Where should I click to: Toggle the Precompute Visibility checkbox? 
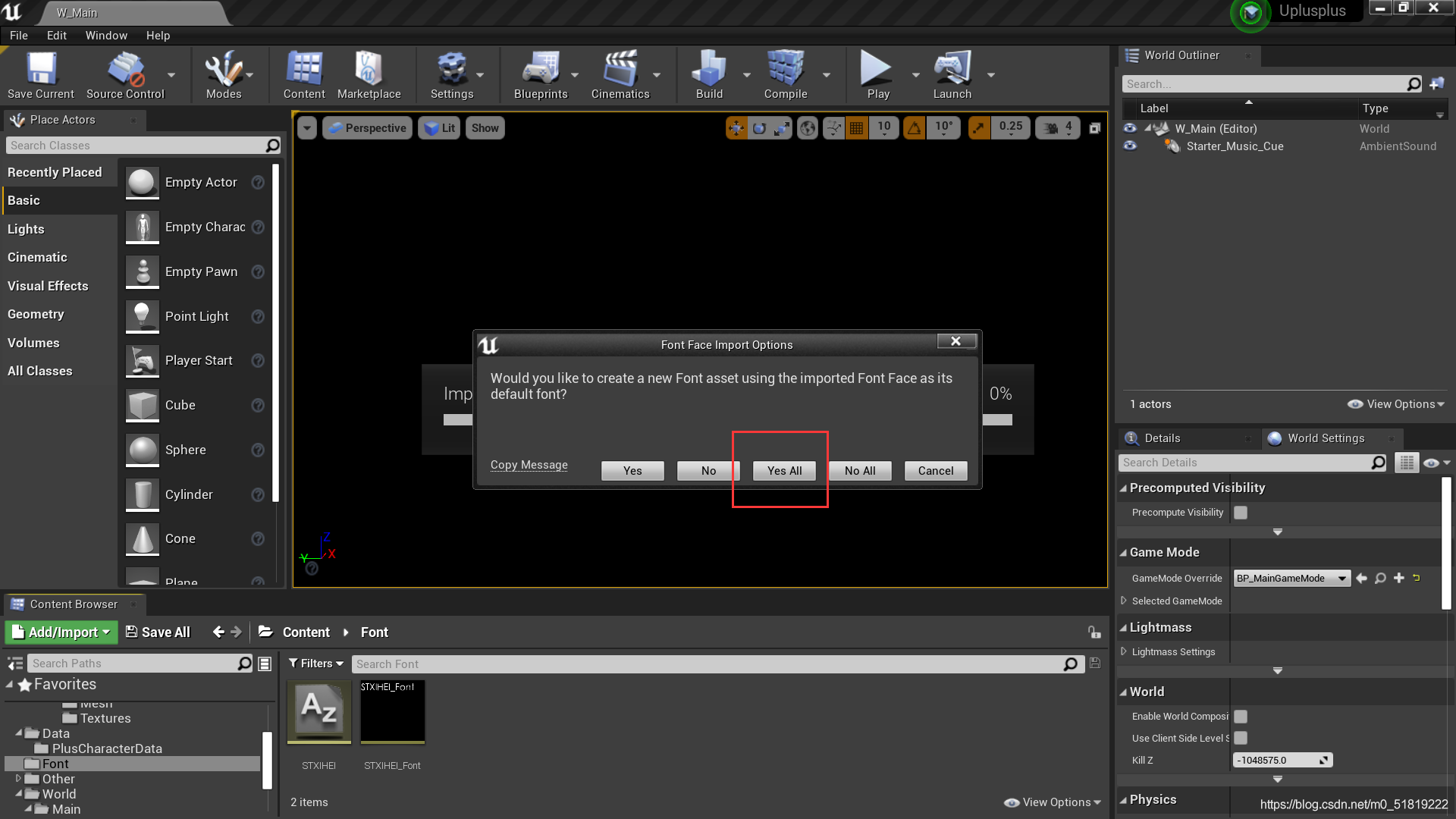(1241, 513)
